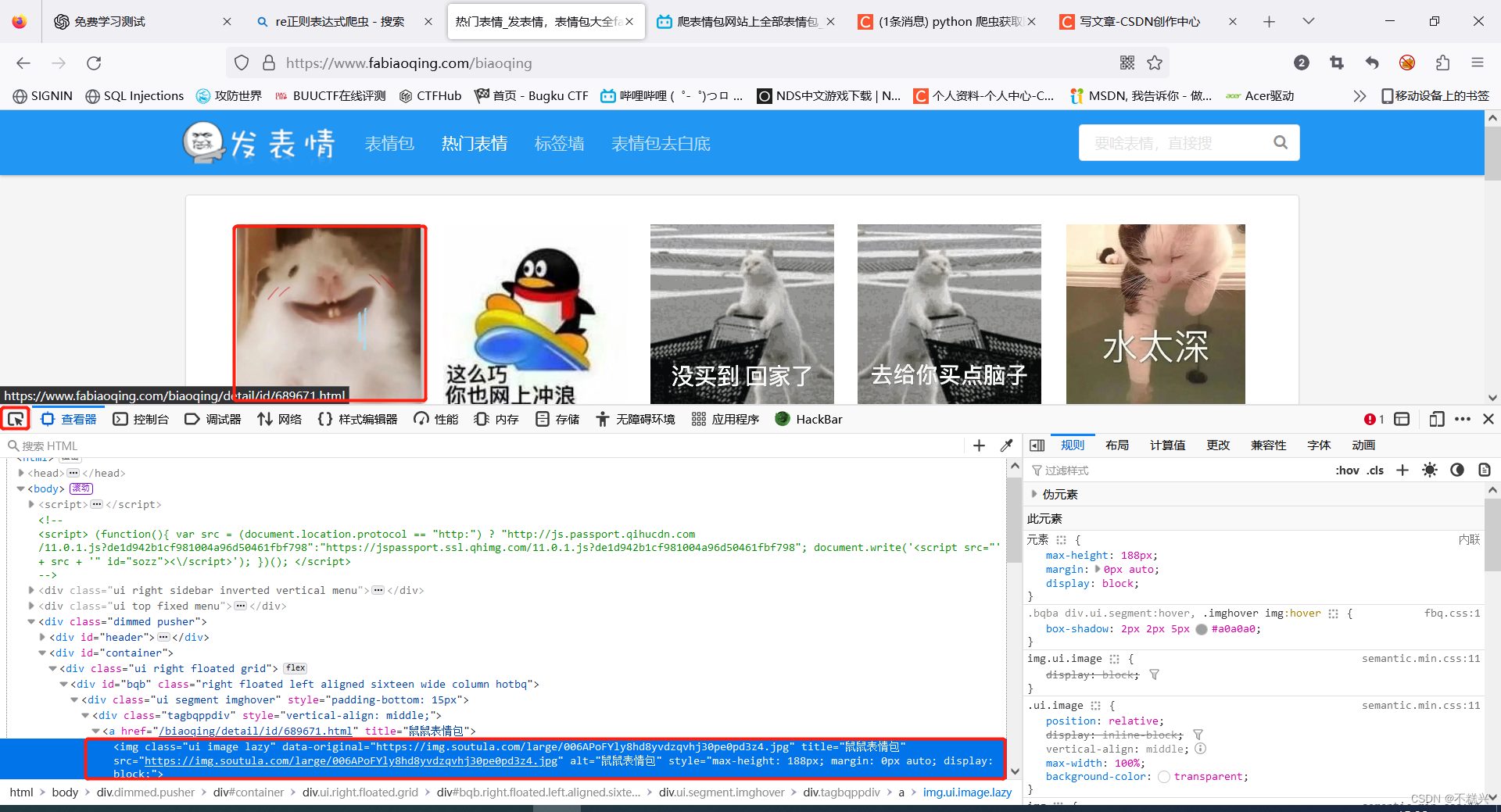The height and width of the screenshot is (812, 1501).
Task: Open the SQL Injections bookmark
Action: [x=134, y=96]
